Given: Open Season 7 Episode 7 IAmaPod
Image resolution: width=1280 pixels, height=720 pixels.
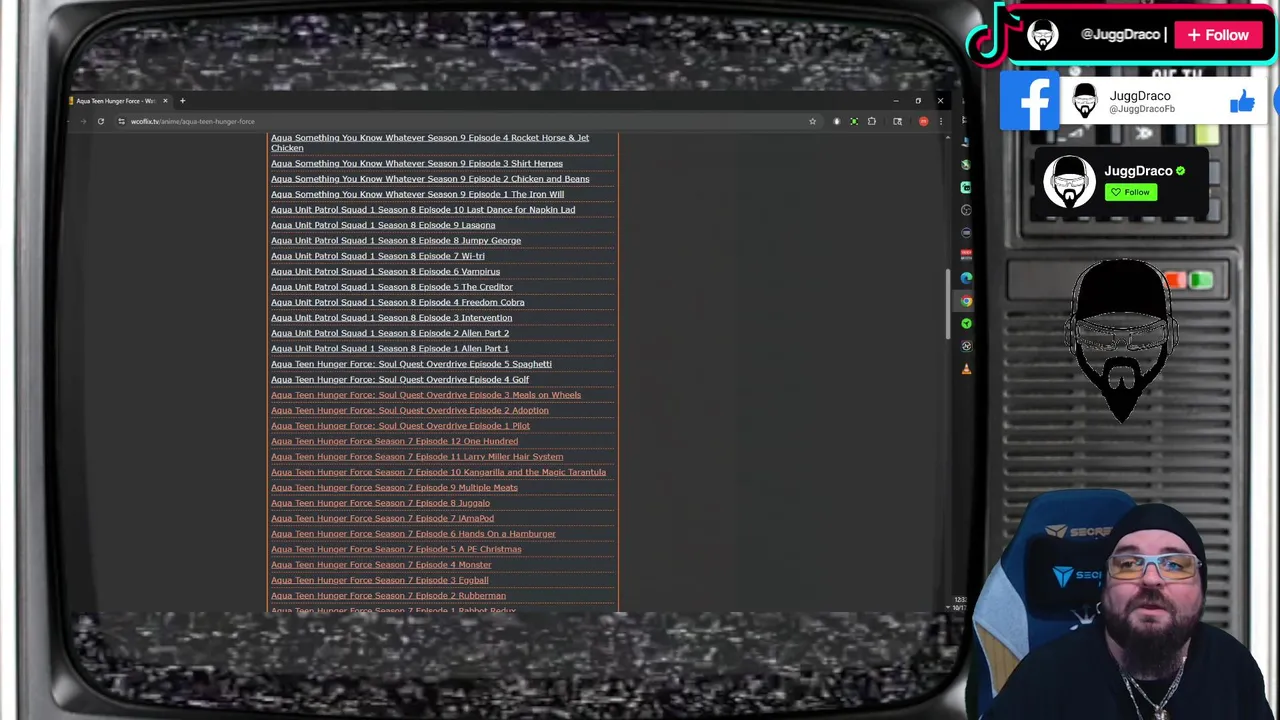Looking at the screenshot, I should (382, 518).
